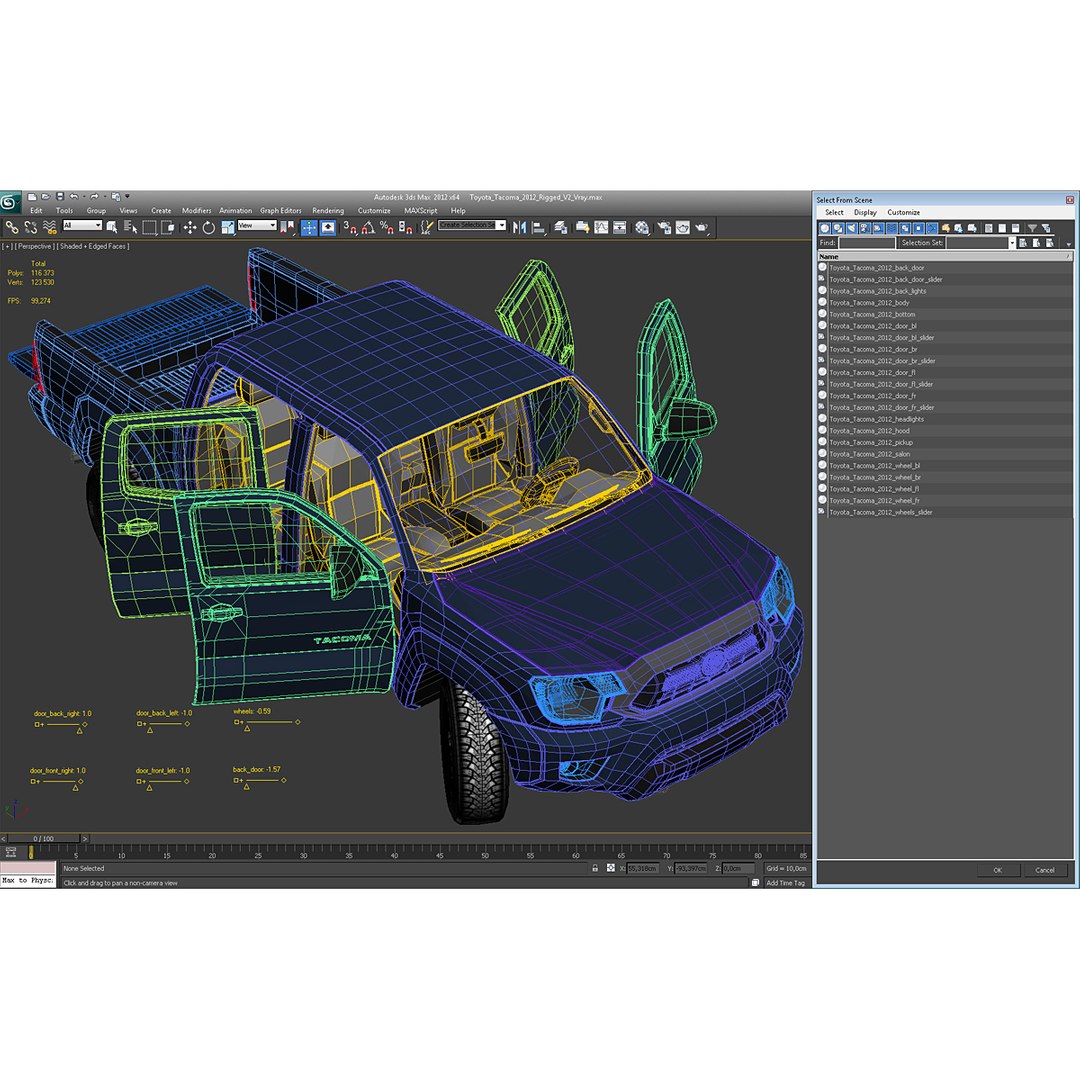The height and width of the screenshot is (1080, 1080).
Task: Click the Find input field
Action: click(x=866, y=243)
